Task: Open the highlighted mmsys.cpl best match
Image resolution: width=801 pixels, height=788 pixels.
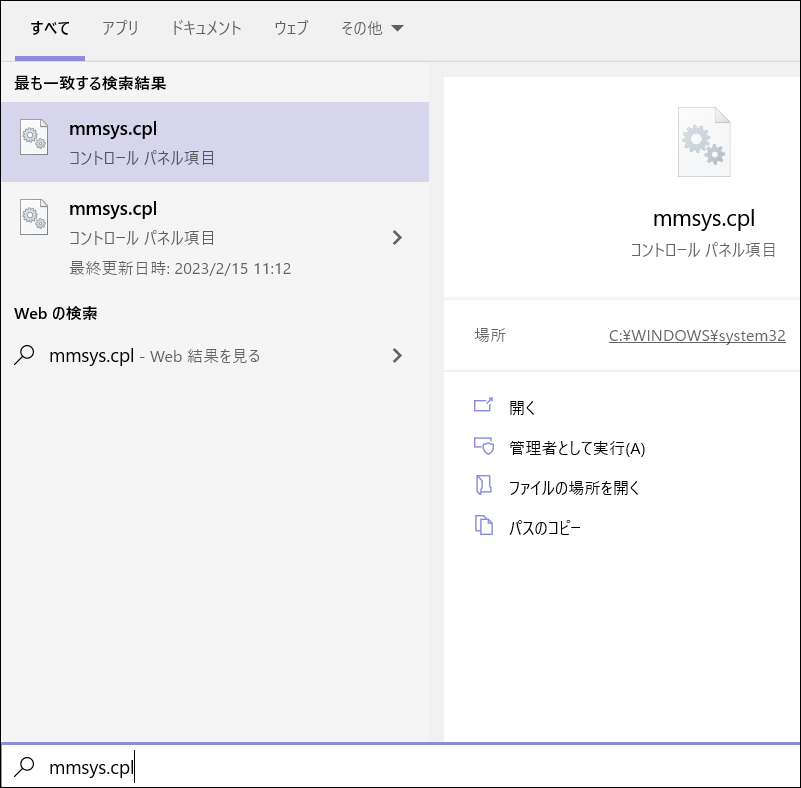Action: [214, 142]
